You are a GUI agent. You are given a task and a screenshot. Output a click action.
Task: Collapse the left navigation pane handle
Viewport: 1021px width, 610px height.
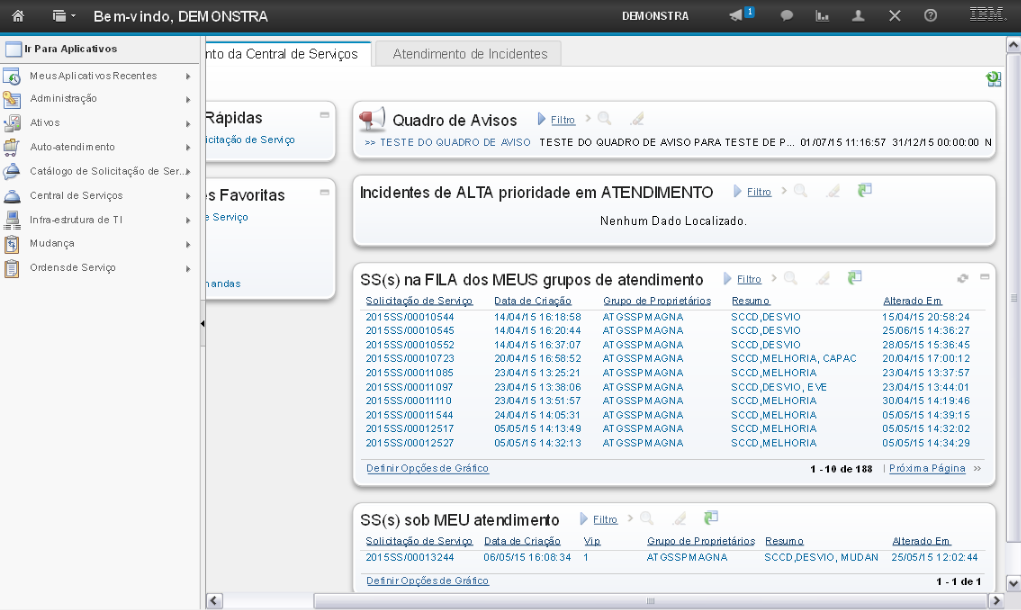[202, 323]
